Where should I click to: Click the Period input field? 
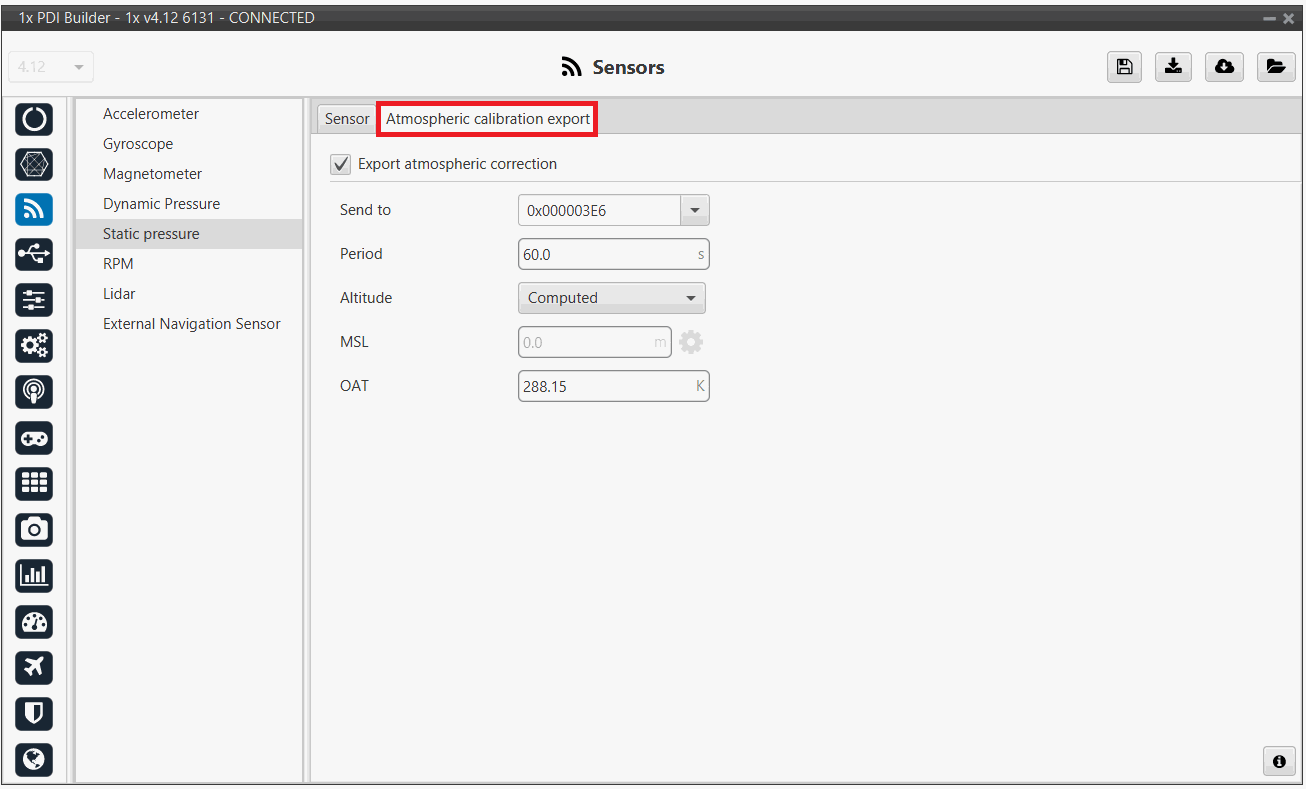click(606, 254)
